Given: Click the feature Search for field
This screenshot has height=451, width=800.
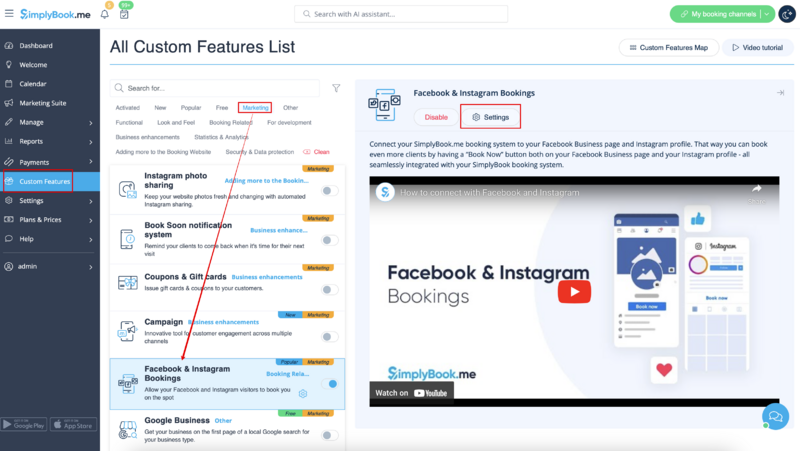Looking at the screenshot, I should [215, 88].
